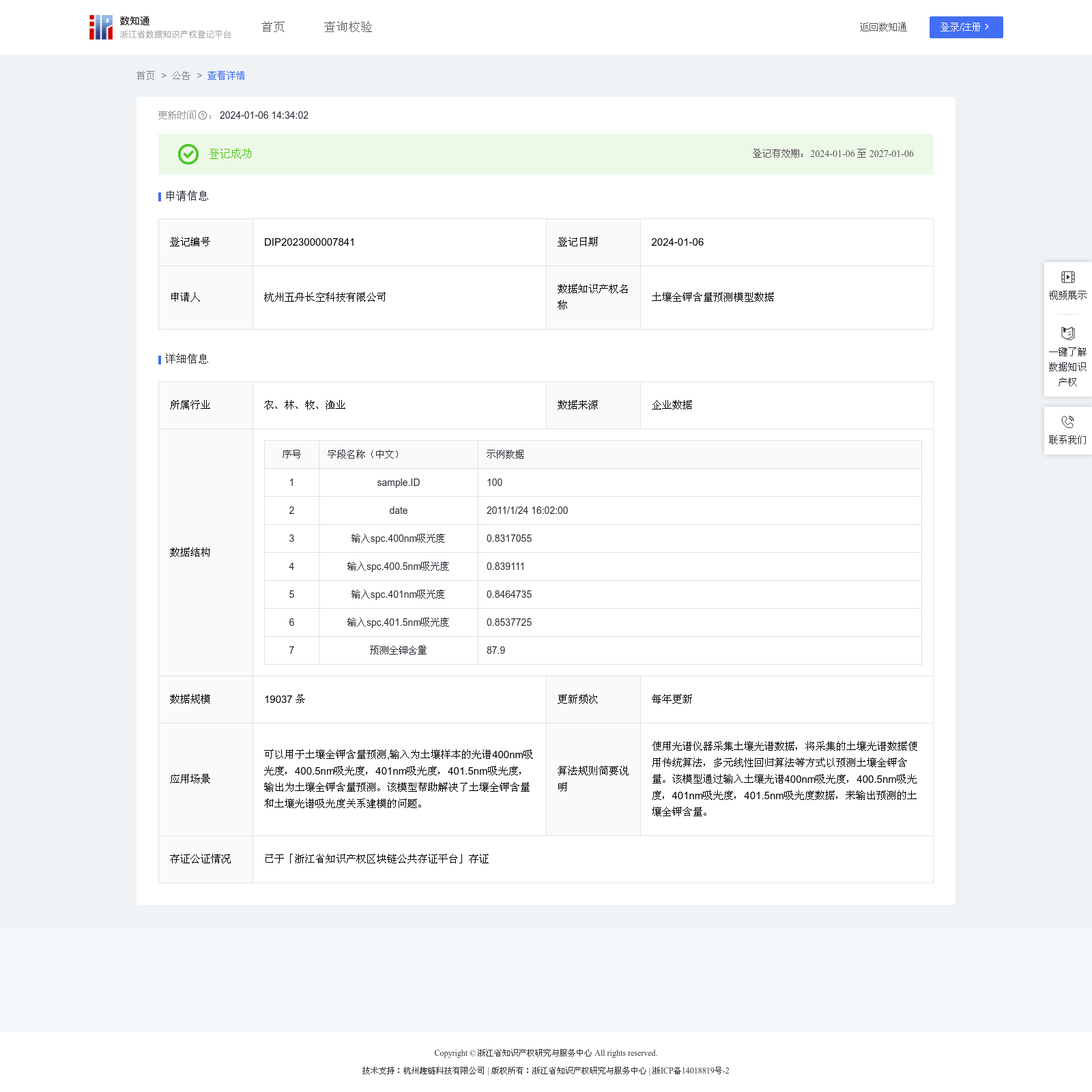This screenshot has width=1092, height=1092.
Task: Open the 查询校验 navigation item
Action: [348, 27]
